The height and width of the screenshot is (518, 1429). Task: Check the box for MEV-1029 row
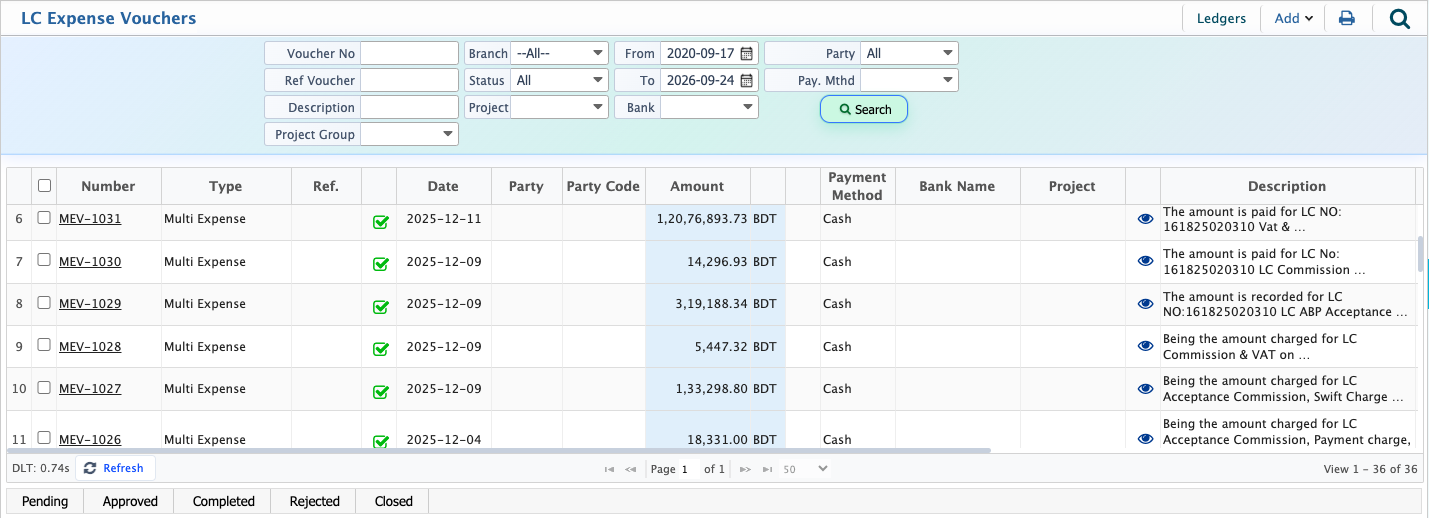click(43, 301)
